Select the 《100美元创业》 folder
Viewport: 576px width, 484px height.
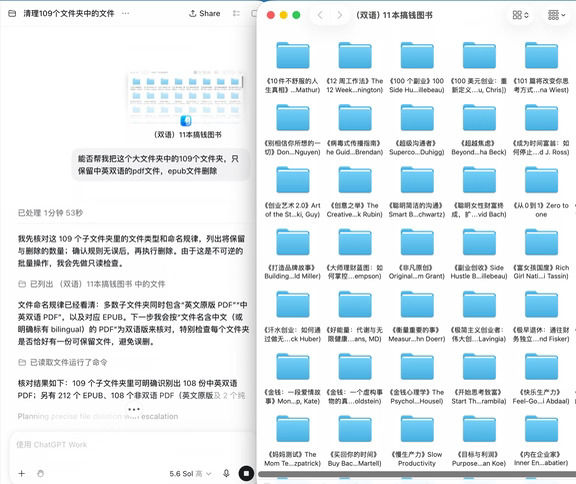tap(479, 55)
